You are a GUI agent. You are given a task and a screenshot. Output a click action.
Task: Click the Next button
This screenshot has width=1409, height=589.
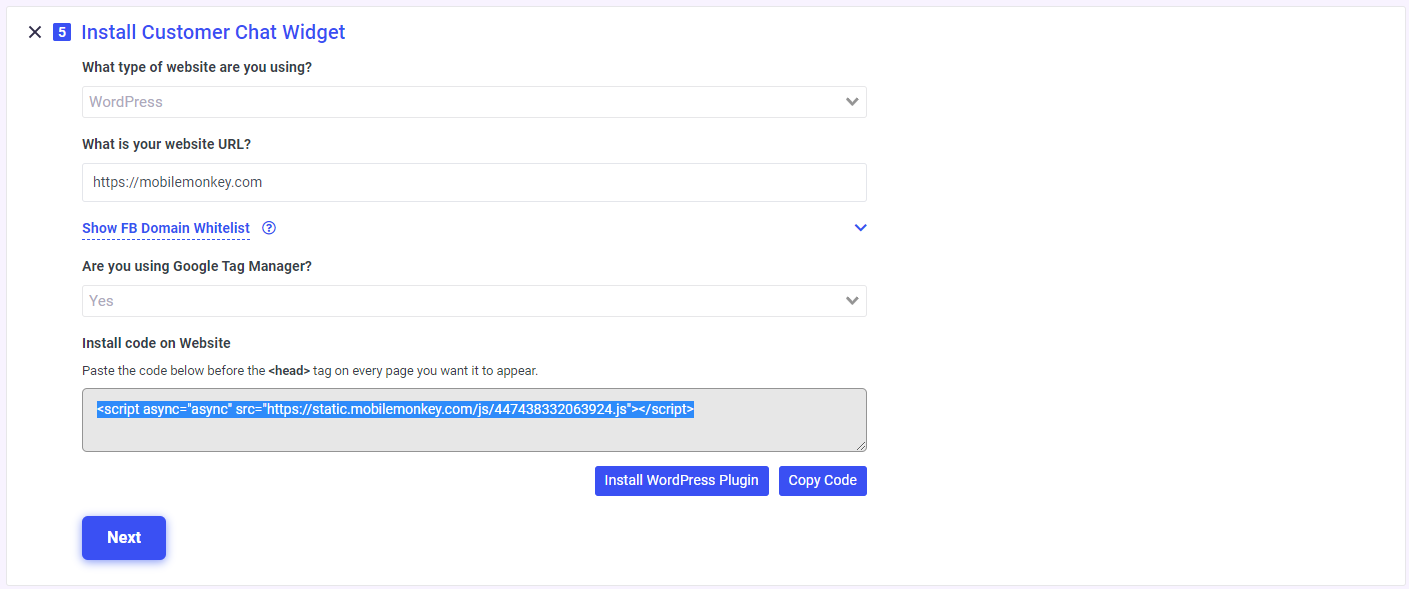pyautogui.click(x=123, y=537)
